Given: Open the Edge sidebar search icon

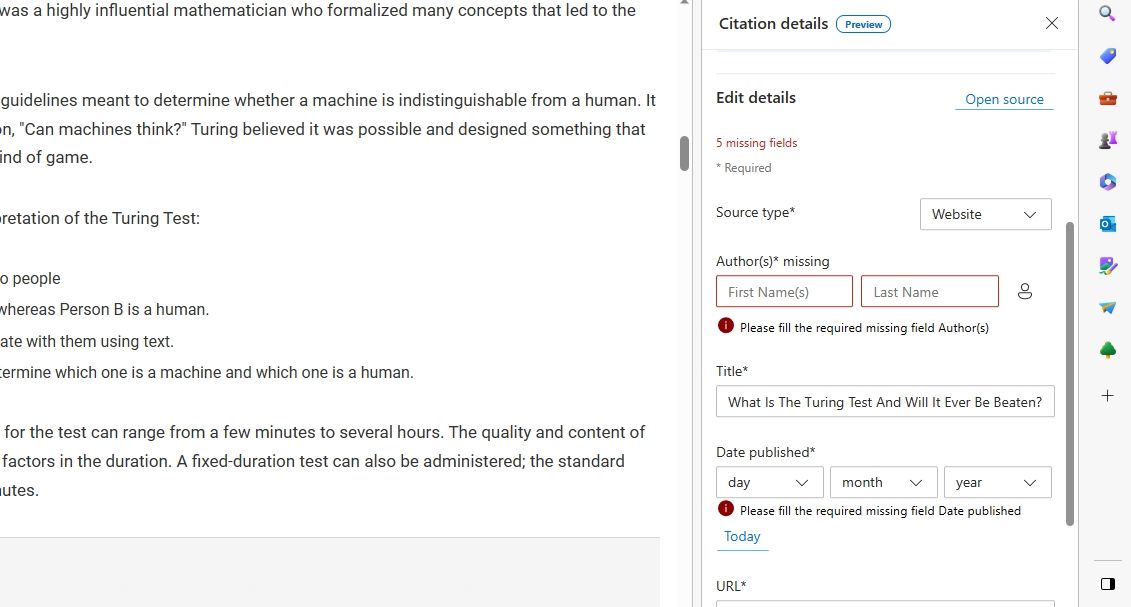Looking at the screenshot, I should (1107, 13).
